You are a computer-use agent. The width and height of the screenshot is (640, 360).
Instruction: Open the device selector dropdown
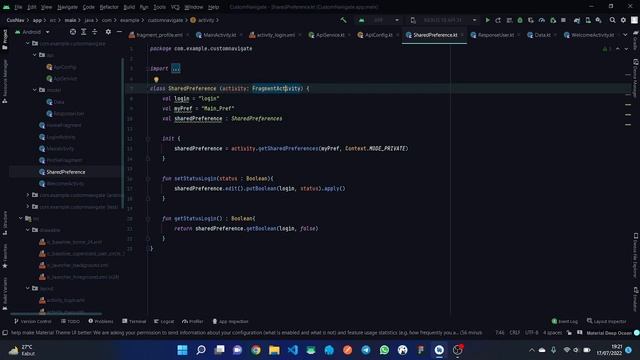pos(443,20)
